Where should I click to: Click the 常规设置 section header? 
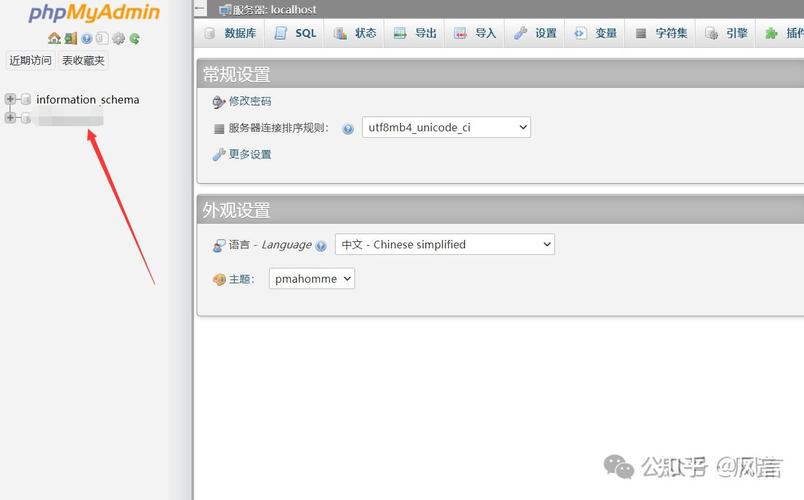(x=500, y=74)
